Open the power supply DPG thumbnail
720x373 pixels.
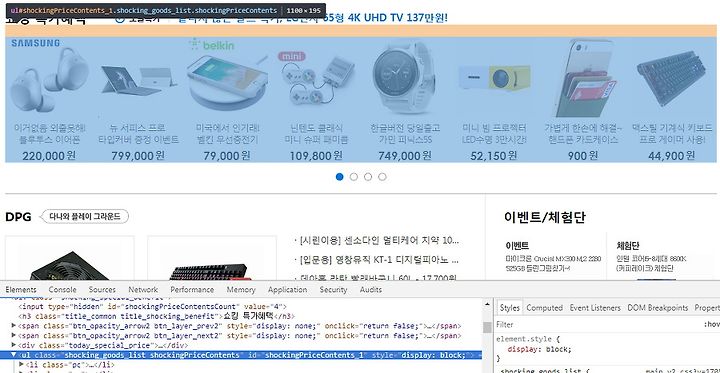[x=70, y=258]
